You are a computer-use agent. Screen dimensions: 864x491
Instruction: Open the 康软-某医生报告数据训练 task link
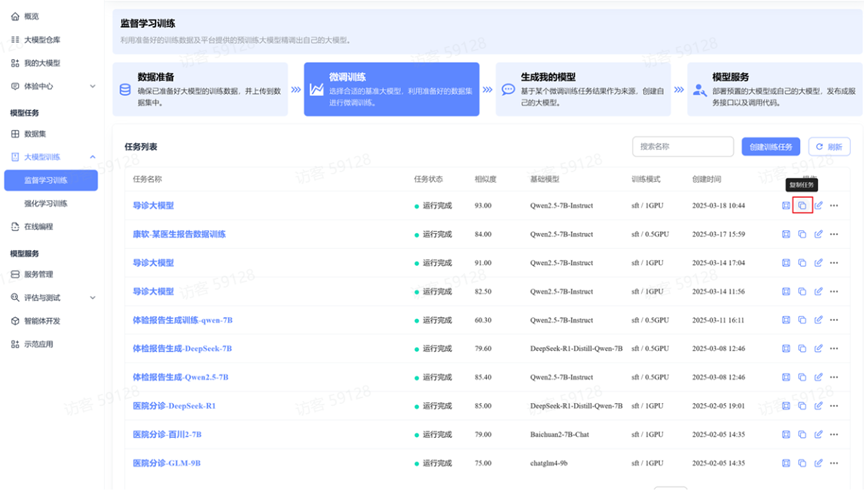click(179, 234)
